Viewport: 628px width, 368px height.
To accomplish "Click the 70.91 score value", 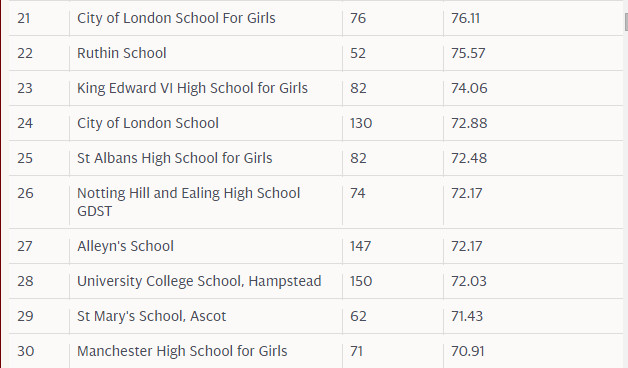I will click(x=467, y=351).
